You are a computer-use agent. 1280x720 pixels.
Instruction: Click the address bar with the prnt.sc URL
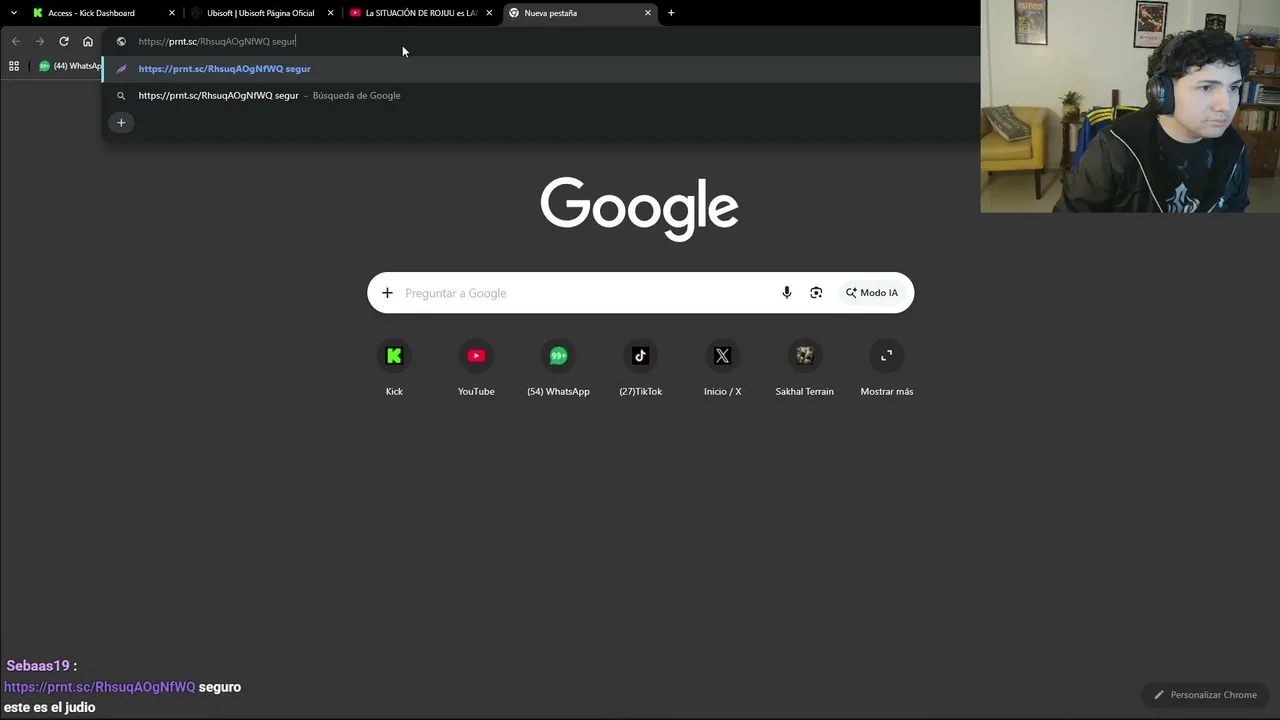[540, 41]
